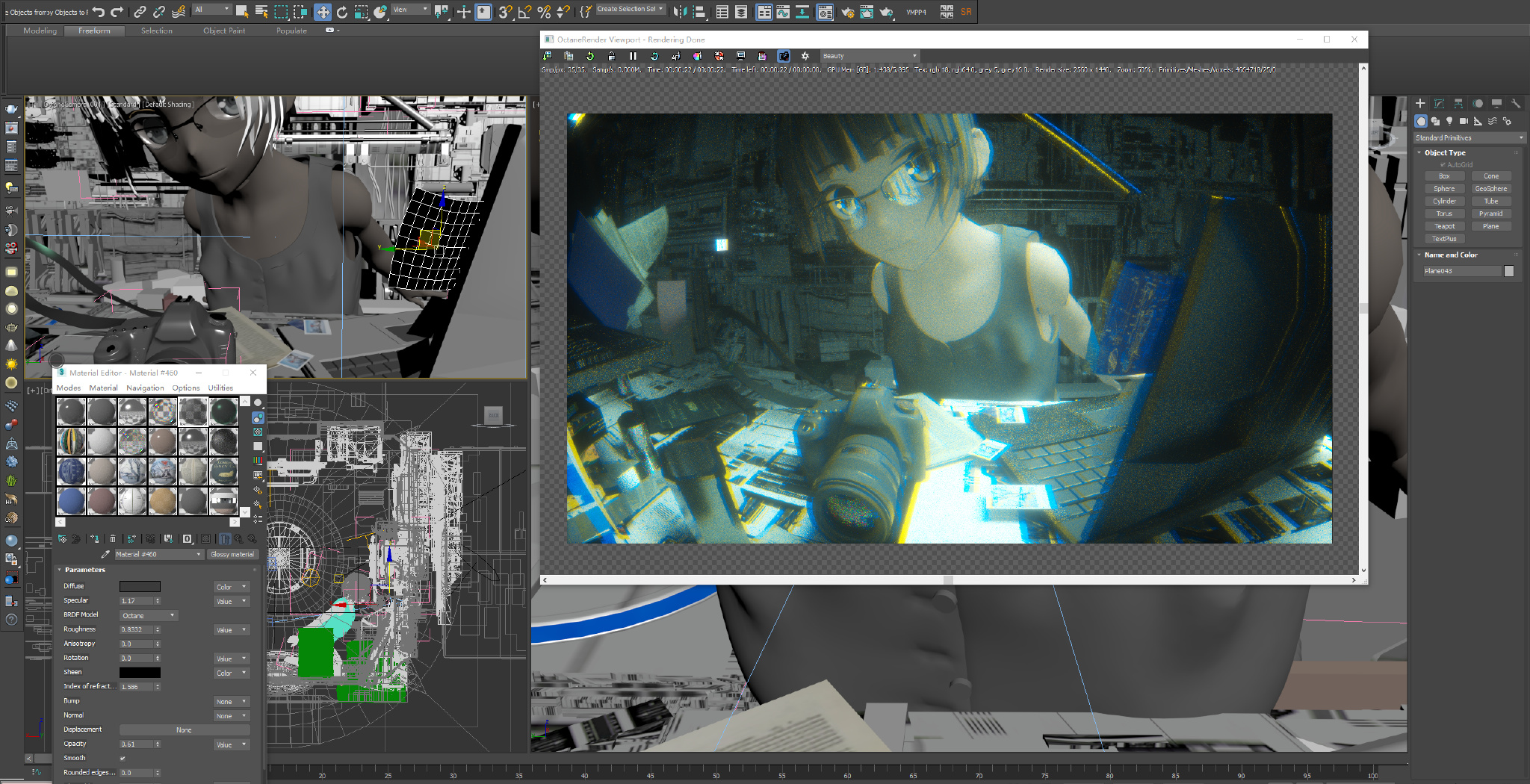Select the blue sphere material slot
Image resolution: width=1530 pixels, height=784 pixels.
click(x=72, y=501)
